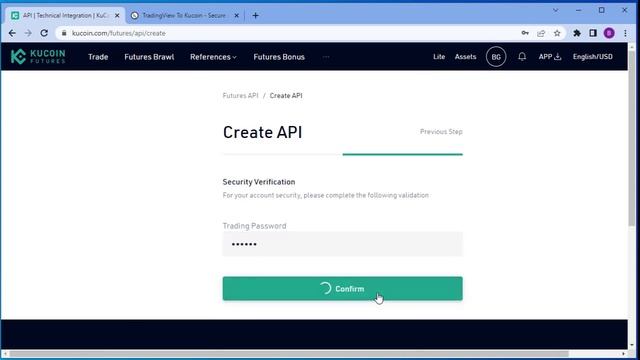Click the KuCoin Futures logo
640x360 pixels.
[x=38, y=57]
